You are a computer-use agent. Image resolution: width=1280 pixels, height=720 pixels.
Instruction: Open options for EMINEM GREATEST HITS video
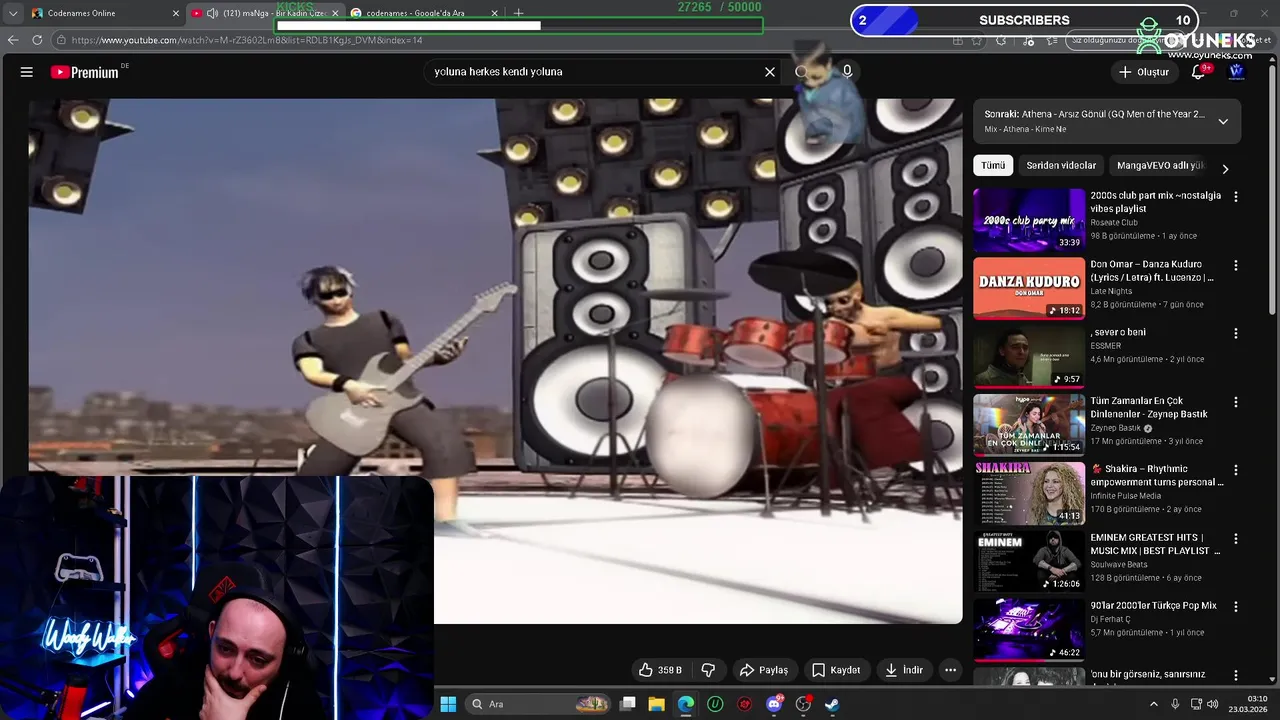[1236, 539]
